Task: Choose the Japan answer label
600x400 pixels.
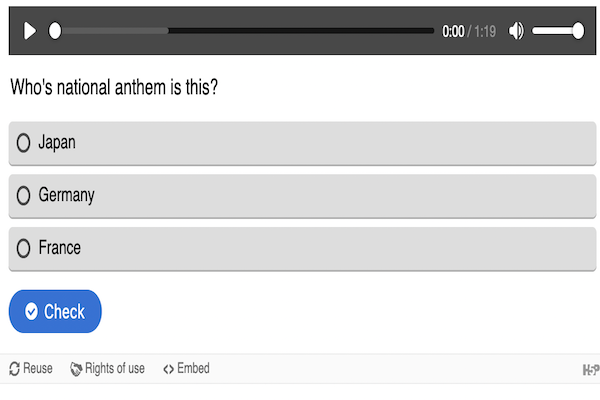Action: click(57, 143)
